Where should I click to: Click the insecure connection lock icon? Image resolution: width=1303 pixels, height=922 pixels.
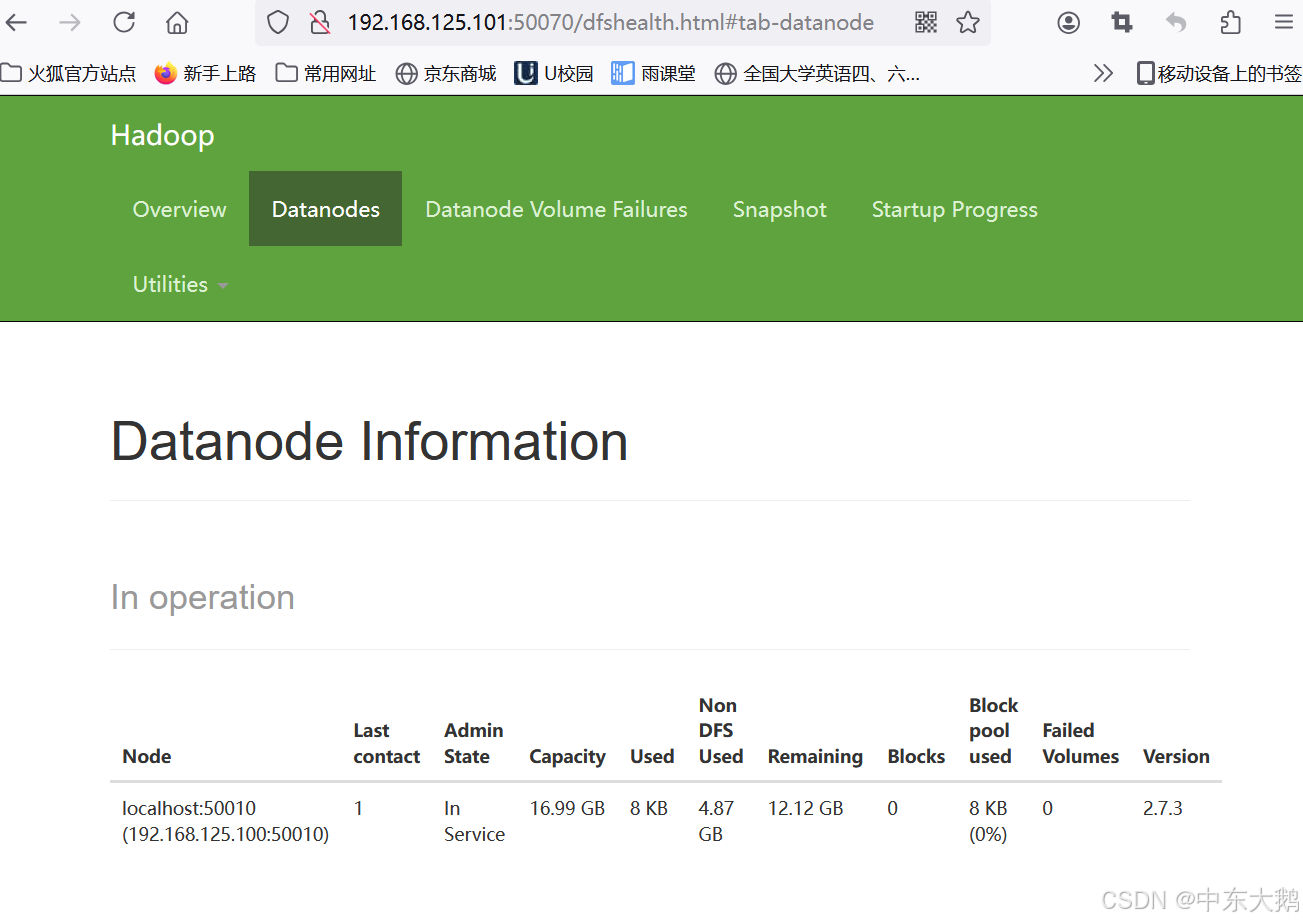pyautogui.click(x=319, y=22)
